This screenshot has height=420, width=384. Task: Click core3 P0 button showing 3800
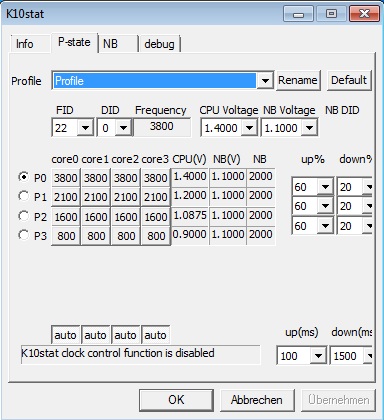[156, 178]
